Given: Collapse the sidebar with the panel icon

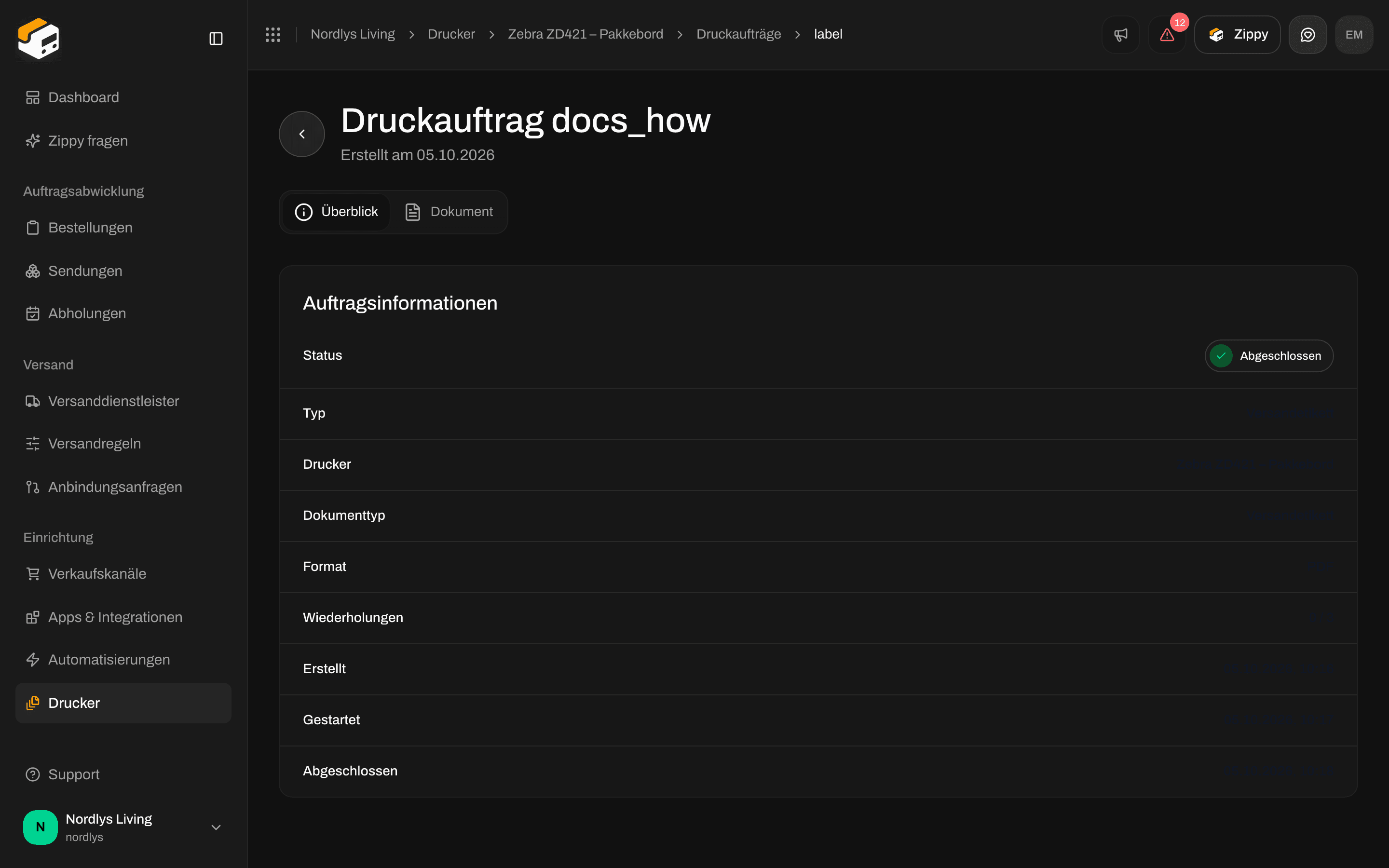Looking at the screenshot, I should [x=216, y=39].
